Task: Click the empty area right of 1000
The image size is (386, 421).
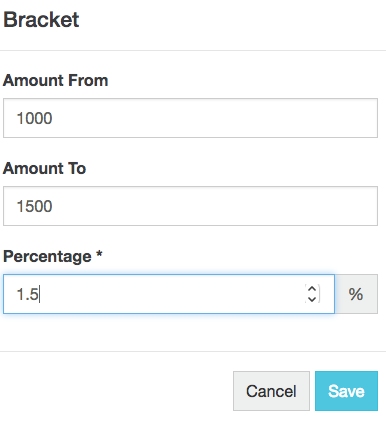Action: [x=213, y=118]
